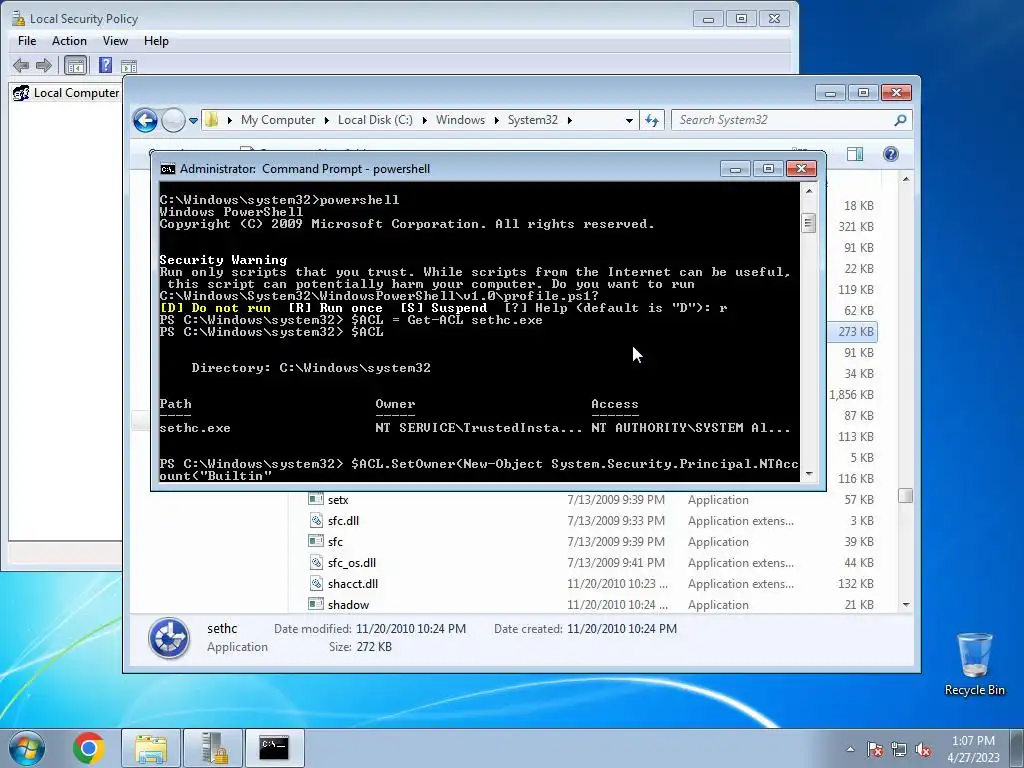Click network tray icon
This screenshot has width=1024, height=768.
click(x=899, y=749)
